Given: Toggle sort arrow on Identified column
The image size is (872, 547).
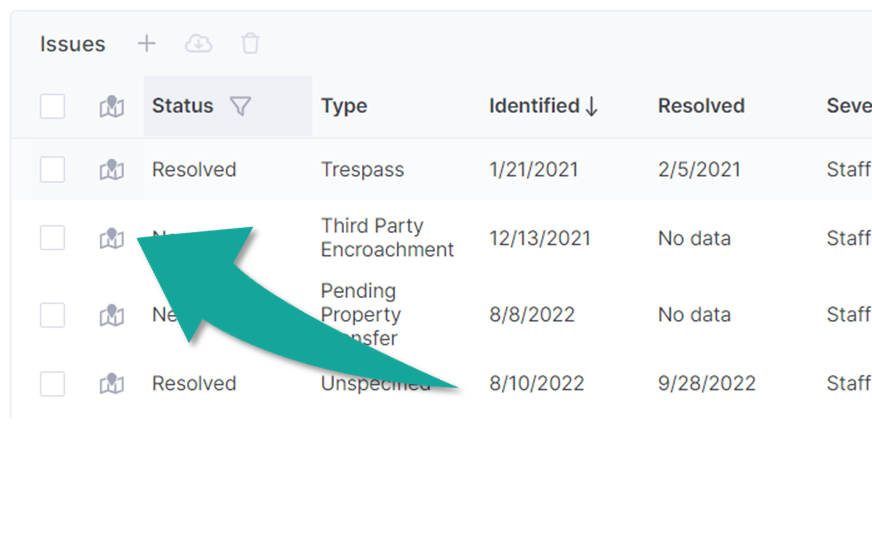Looking at the screenshot, I should coord(591,107).
